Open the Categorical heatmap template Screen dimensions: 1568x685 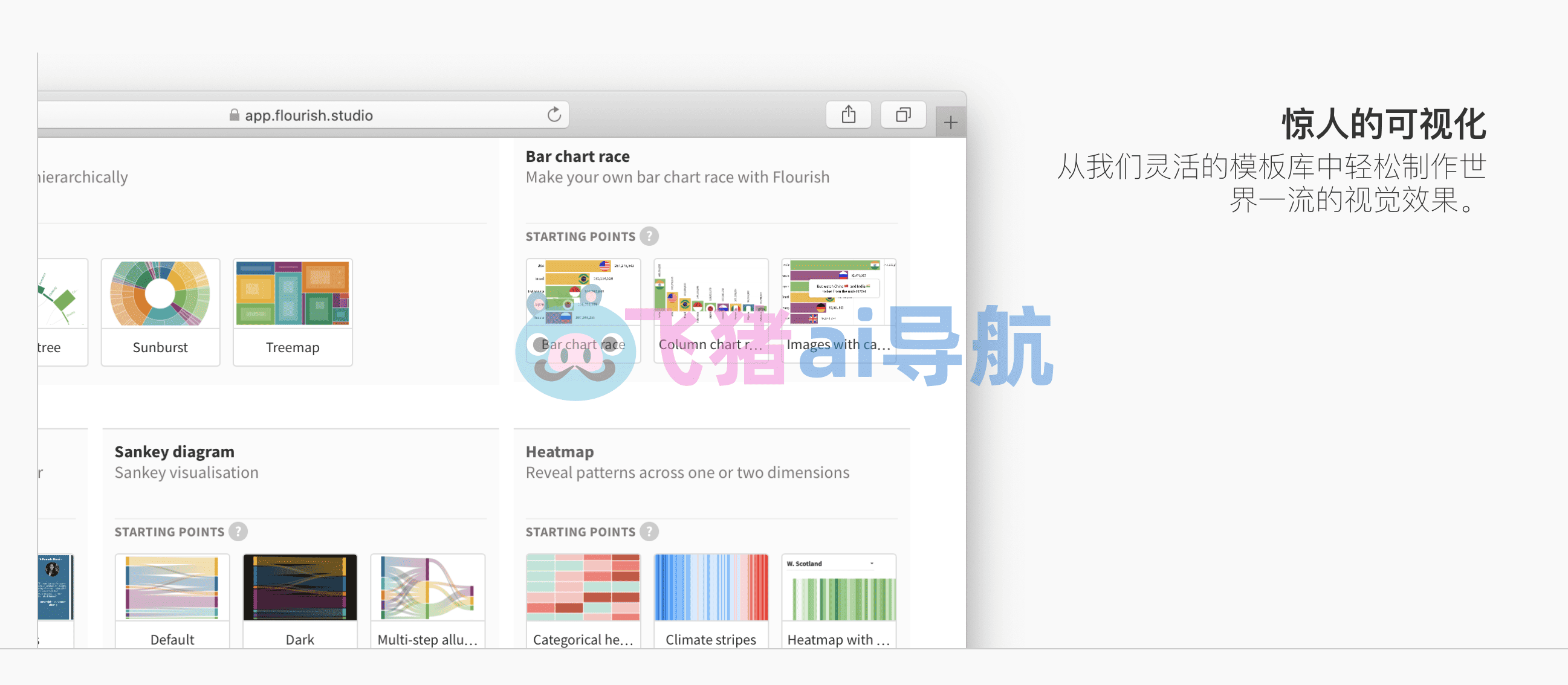pos(583,600)
